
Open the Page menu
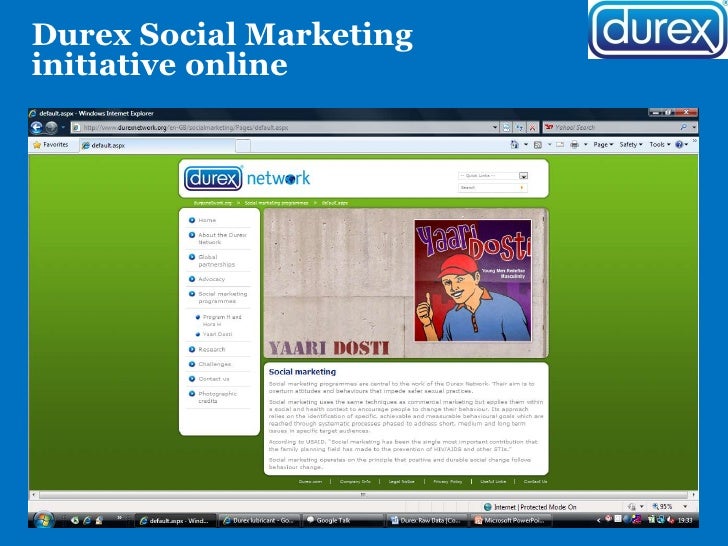point(603,145)
